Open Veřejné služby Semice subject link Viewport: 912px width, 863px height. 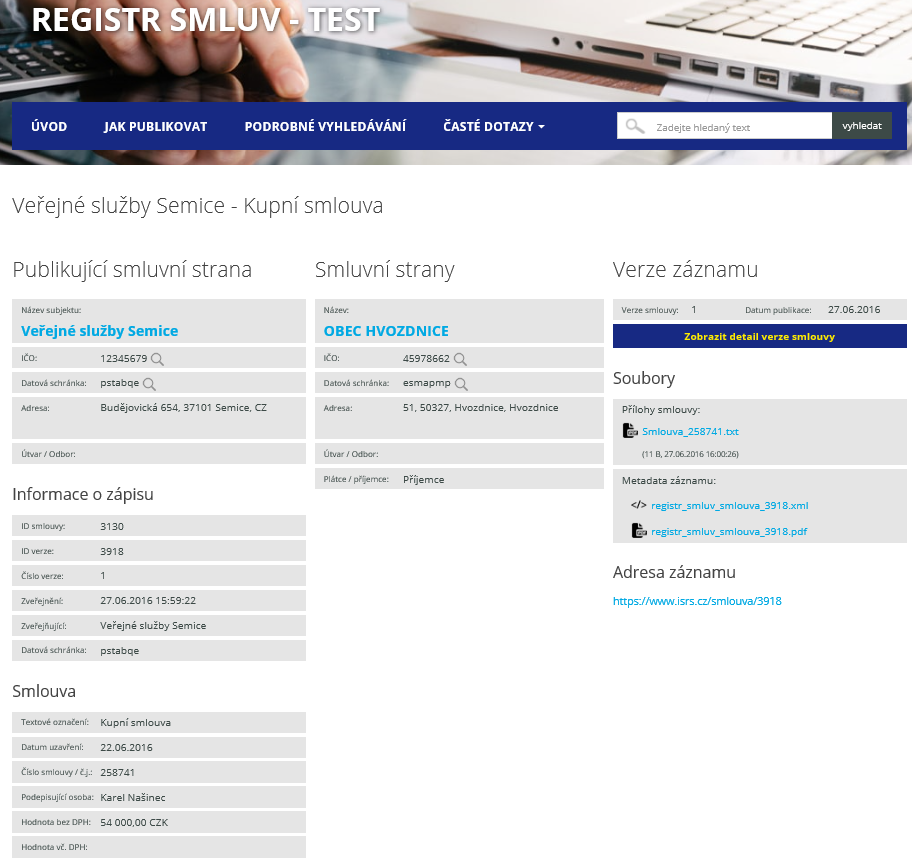[99, 331]
